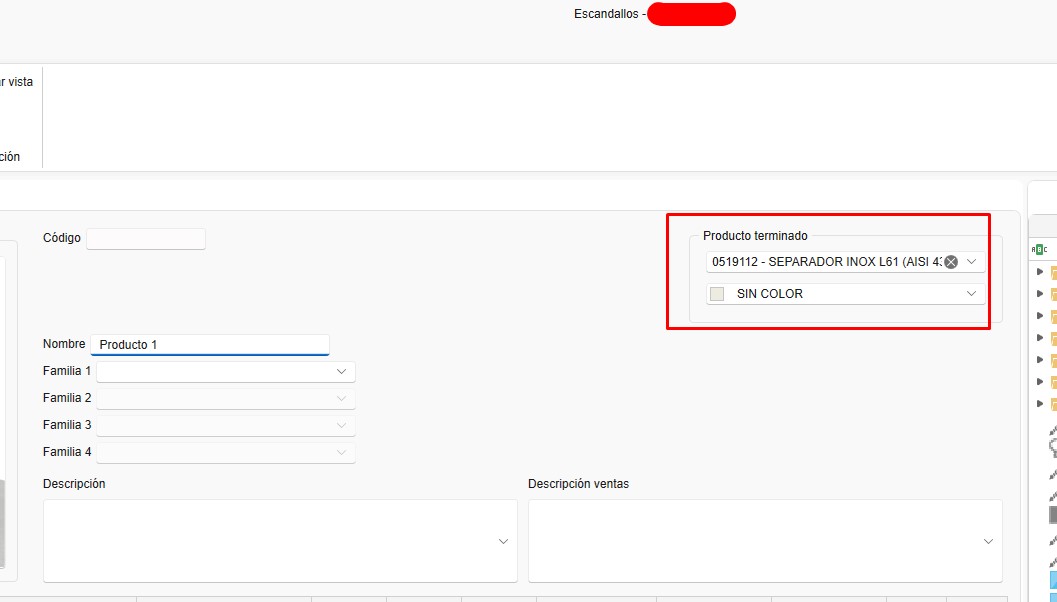
Task: Click inside the Descripción text area
Action: pyautogui.click(x=270, y=540)
